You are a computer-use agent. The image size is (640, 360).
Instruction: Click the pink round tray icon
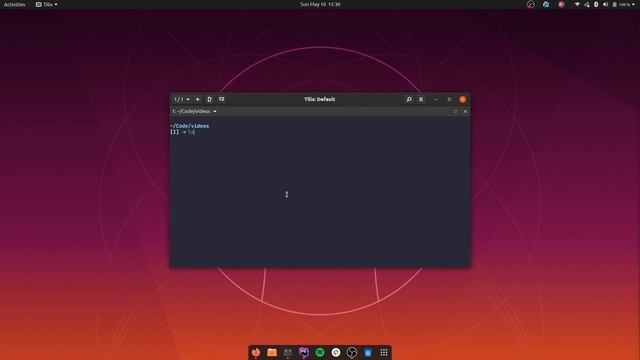[x=561, y=4]
